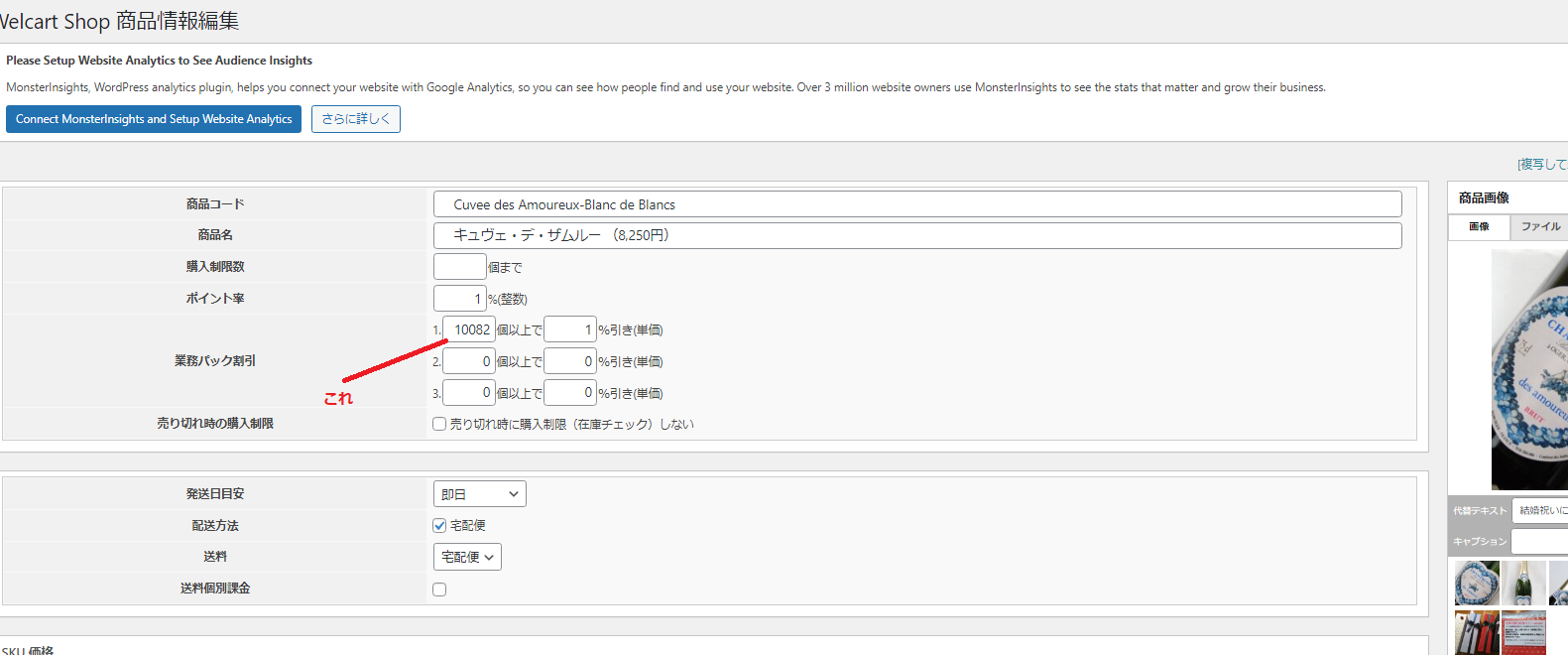
Task: Click the SKU 価格 section heading
Action: (27, 650)
